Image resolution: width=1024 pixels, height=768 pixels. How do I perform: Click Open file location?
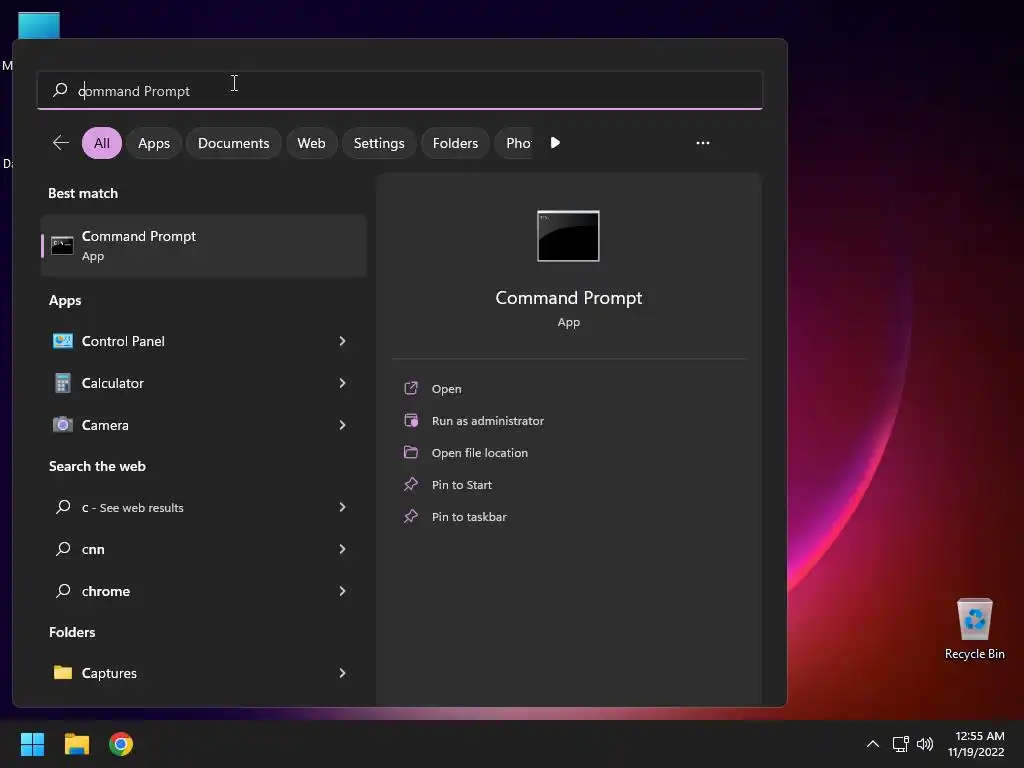pos(480,453)
